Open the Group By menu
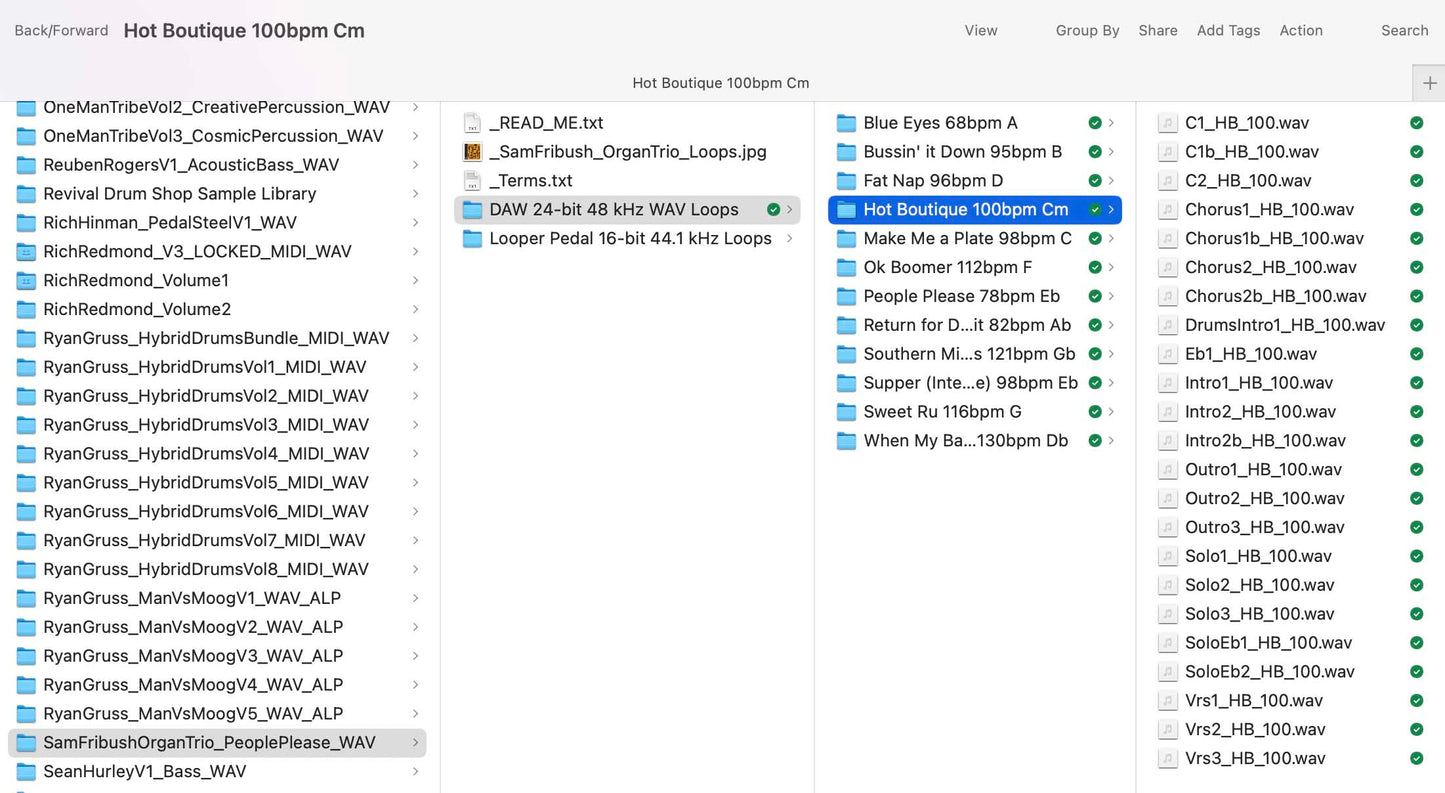The height and width of the screenshot is (793, 1445). pyautogui.click(x=1087, y=31)
